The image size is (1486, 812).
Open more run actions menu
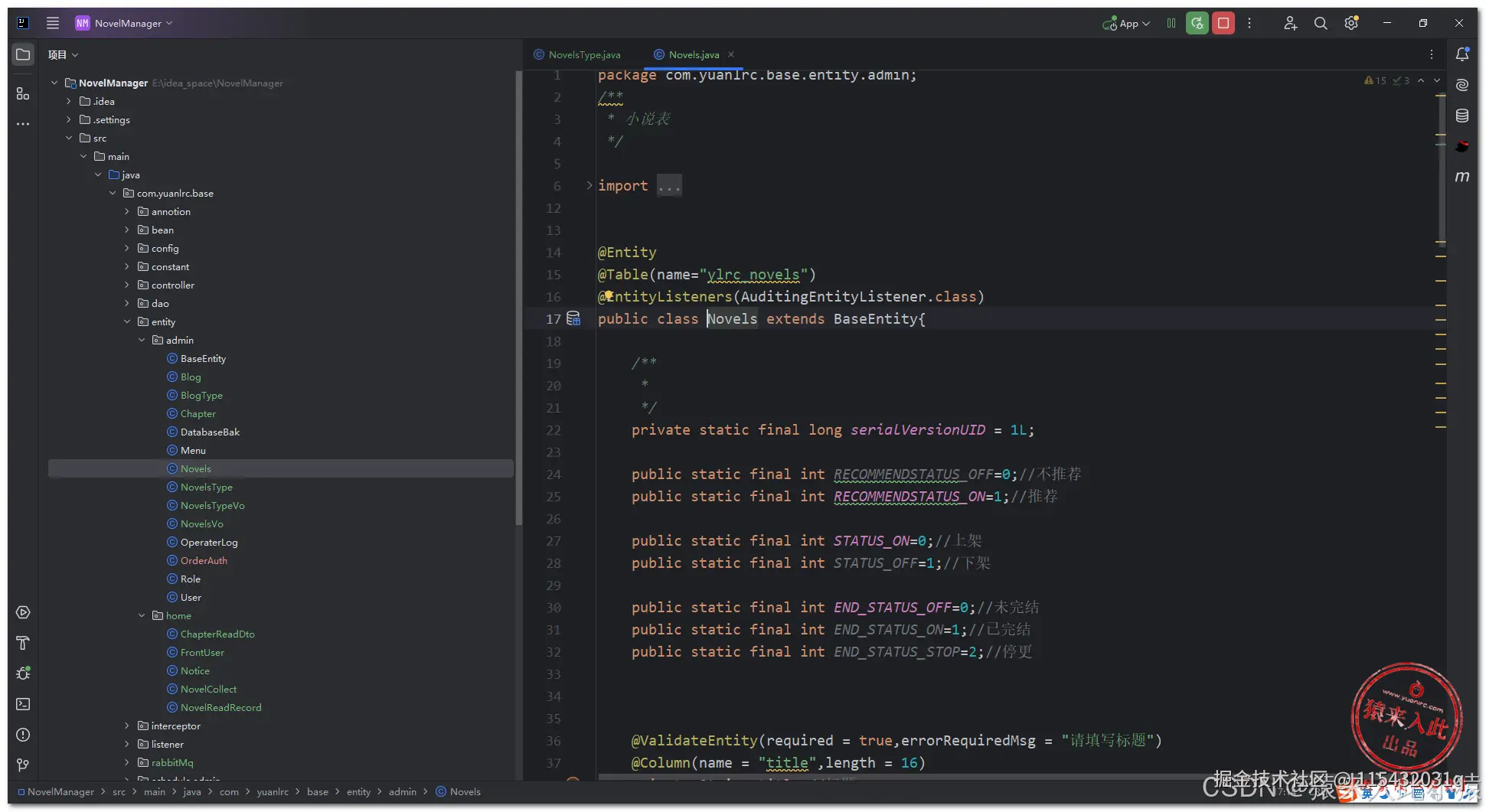click(x=1249, y=23)
